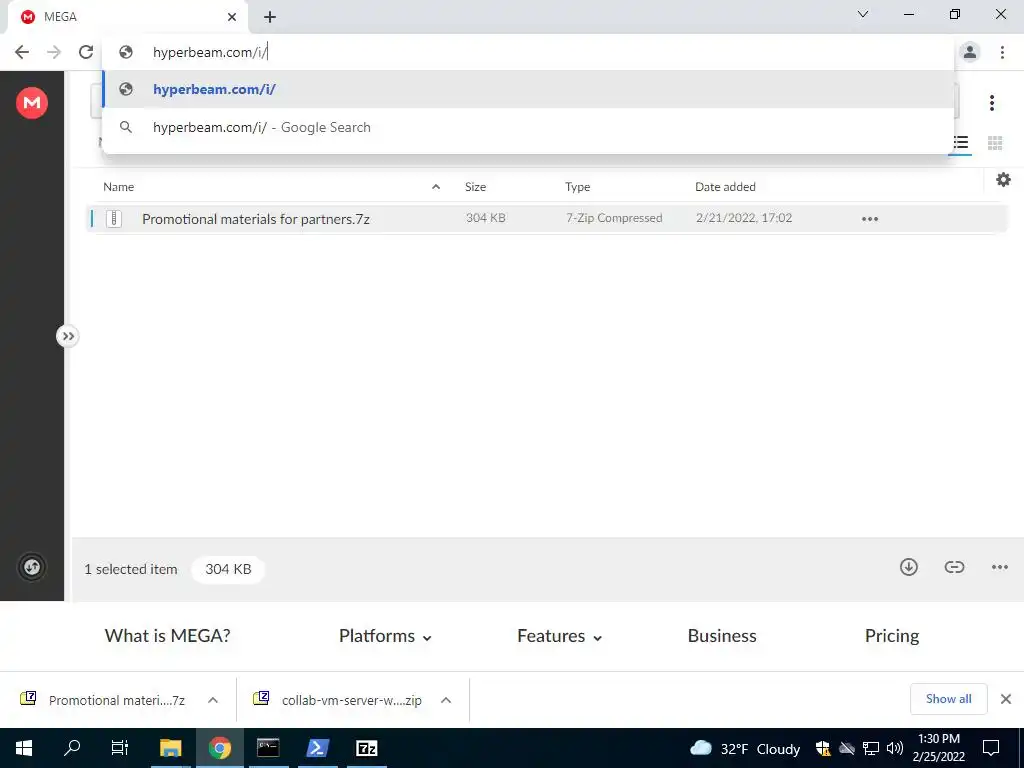The height and width of the screenshot is (768, 1024).
Task: Click the browser forward arrow
Action: (54, 52)
